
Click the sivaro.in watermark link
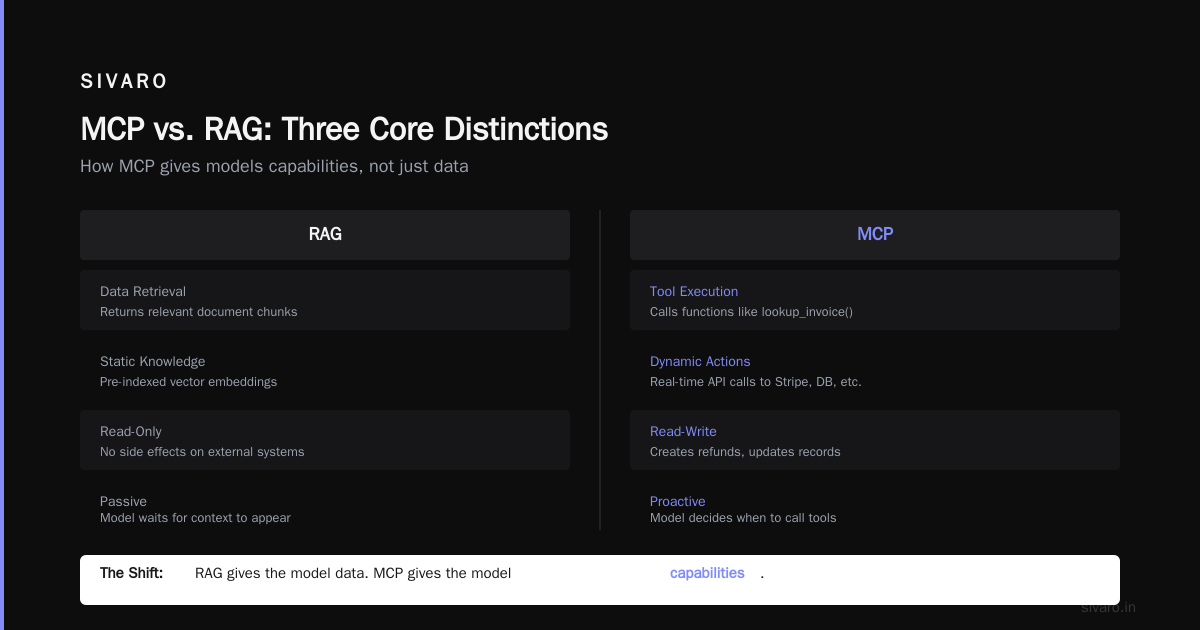(x=1108, y=607)
